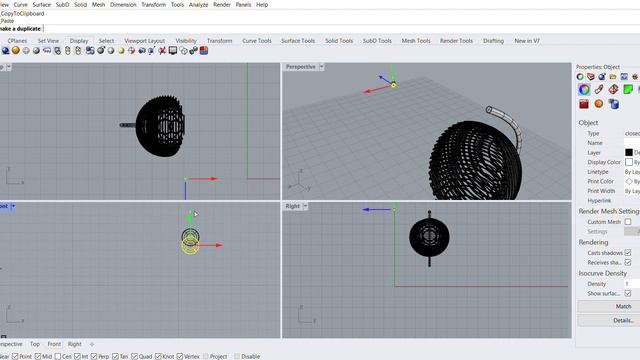The width and height of the screenshot is (640, 360).
Task: Open the Analyze menu
Action: [x=198, y=5]
